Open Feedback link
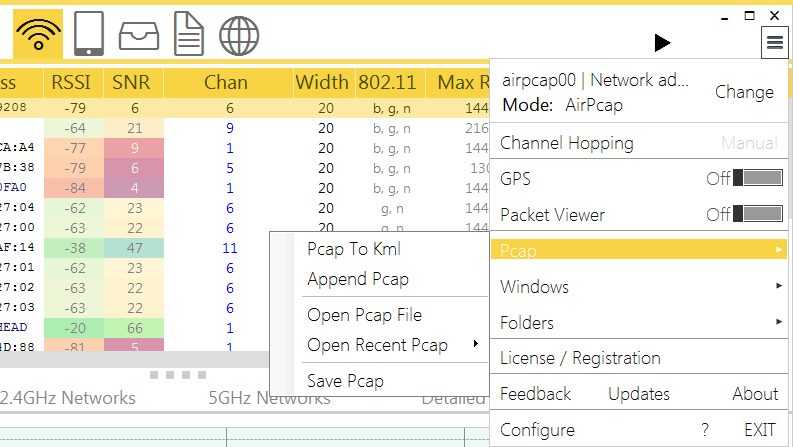793x447 pixels. click(x=536, y=394)
